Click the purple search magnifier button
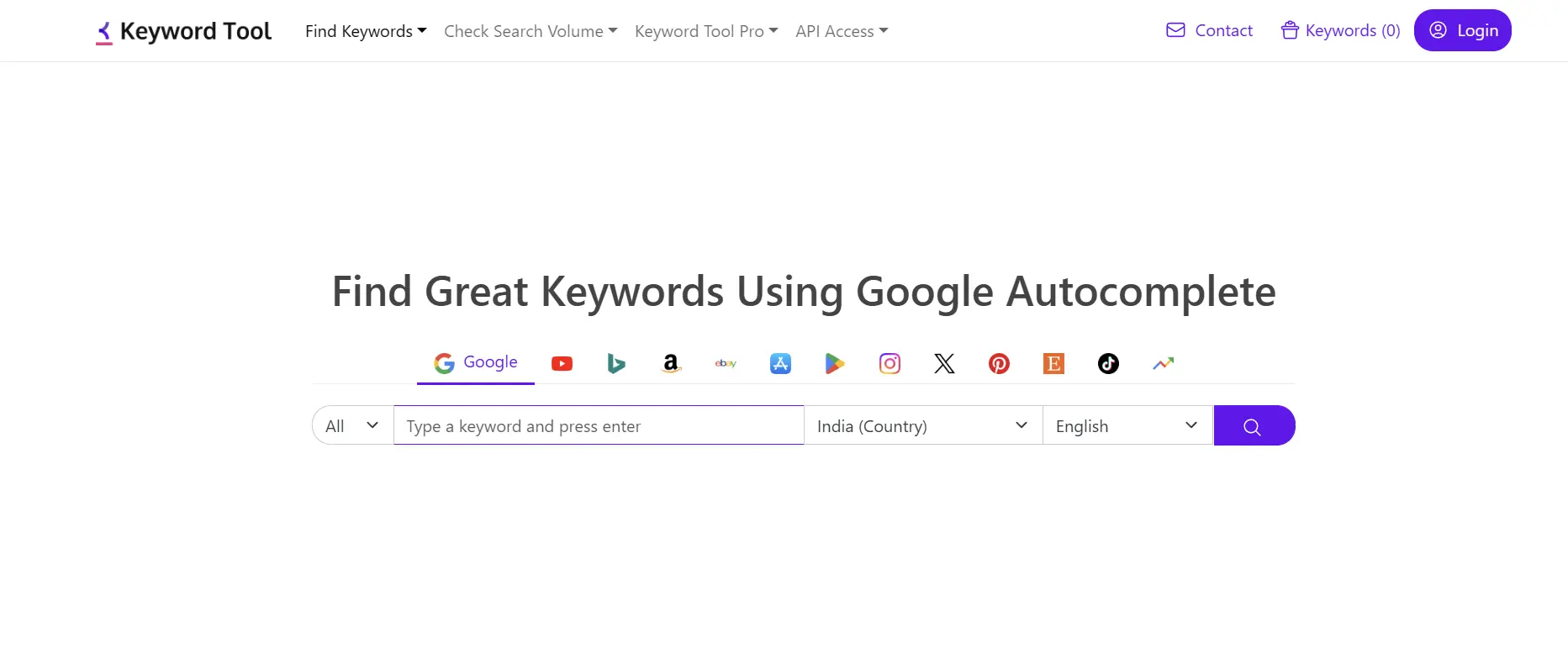 tap(1254, 425)
